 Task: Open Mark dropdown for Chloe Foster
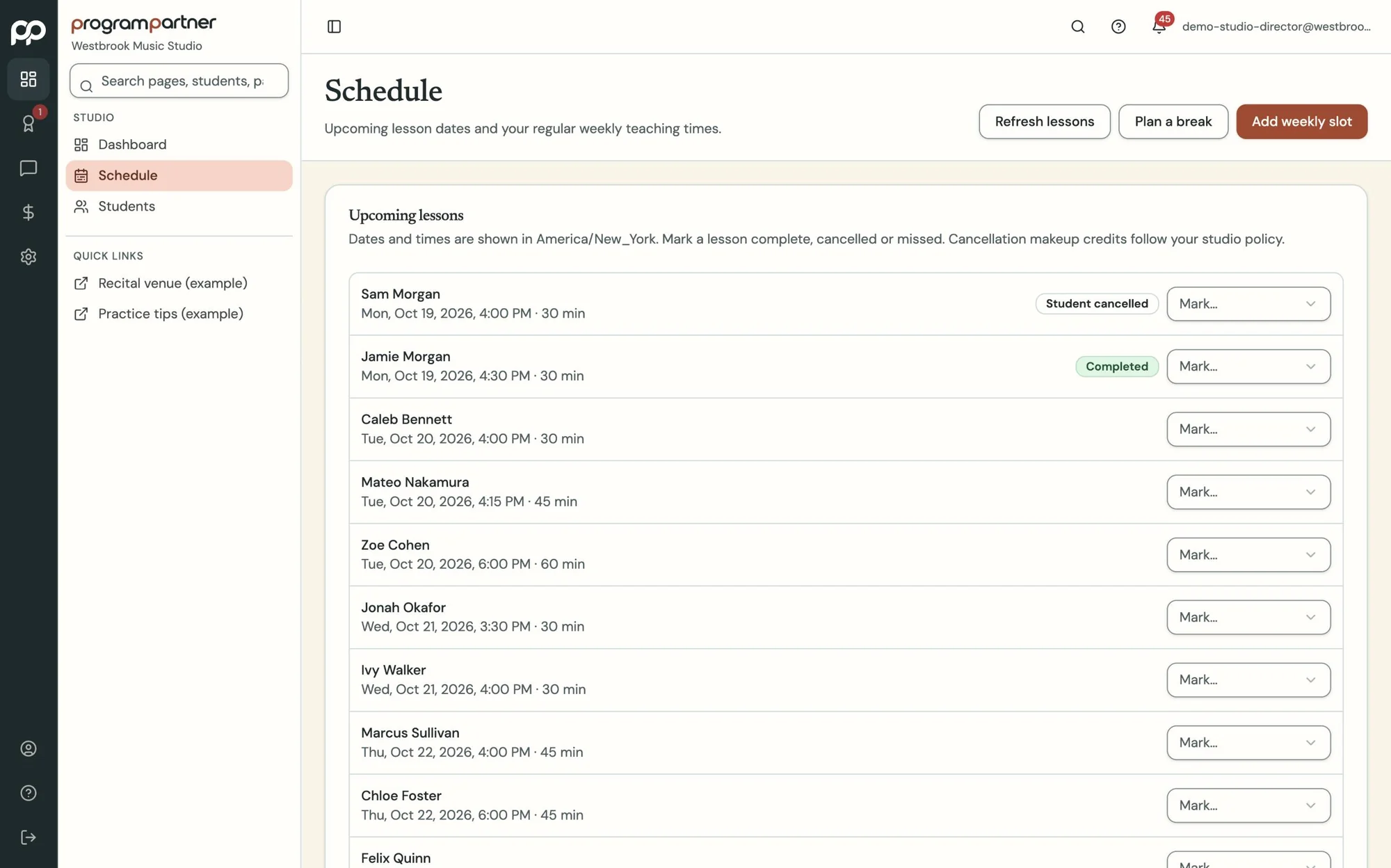point(1248,805)
